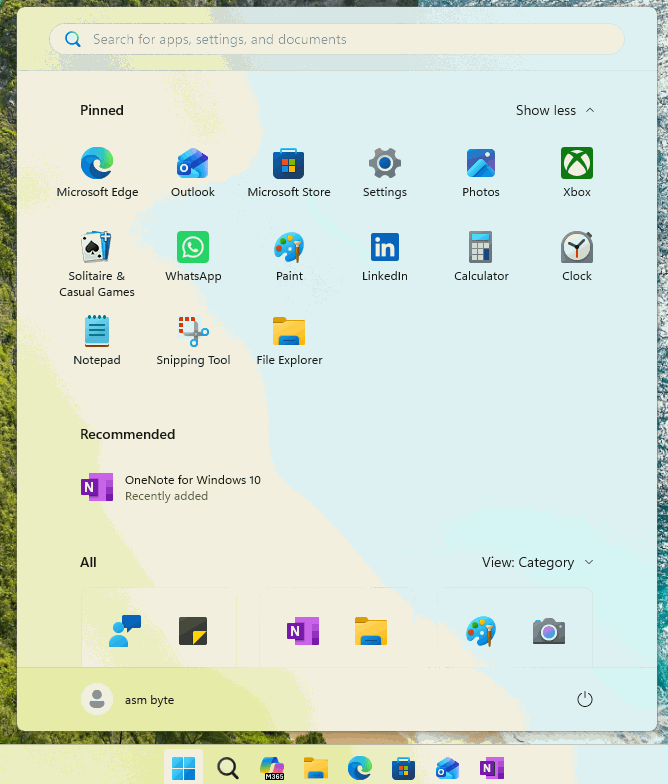Open Microsoft 365 Copilot on taskbar

point(272,768)
